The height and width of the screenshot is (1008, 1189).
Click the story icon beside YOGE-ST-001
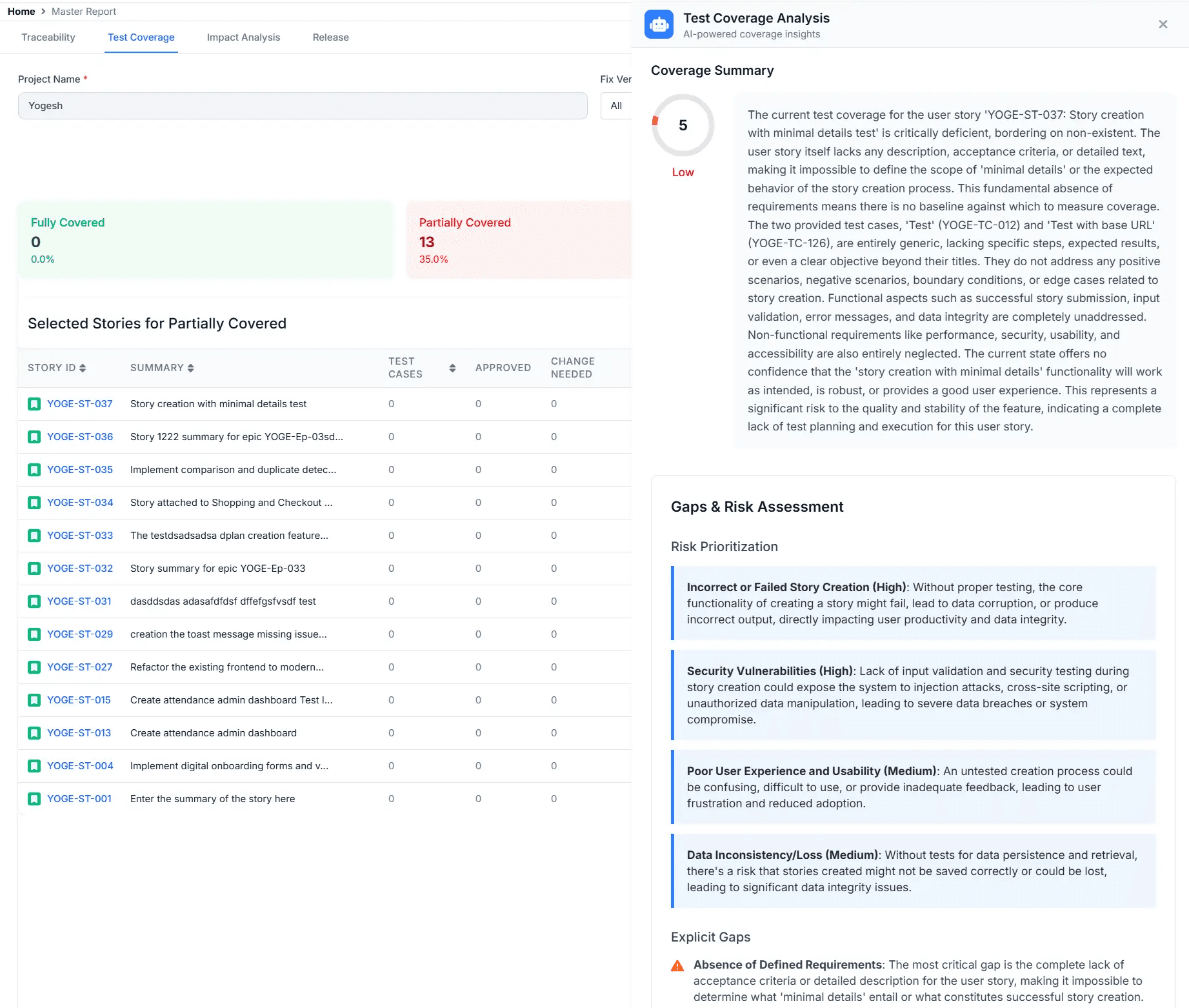[x=34, y=799]
